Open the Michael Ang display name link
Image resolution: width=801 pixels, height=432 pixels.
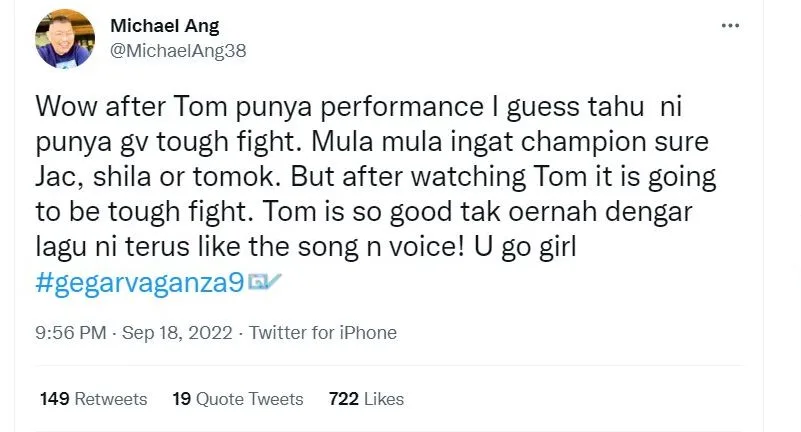162,26
